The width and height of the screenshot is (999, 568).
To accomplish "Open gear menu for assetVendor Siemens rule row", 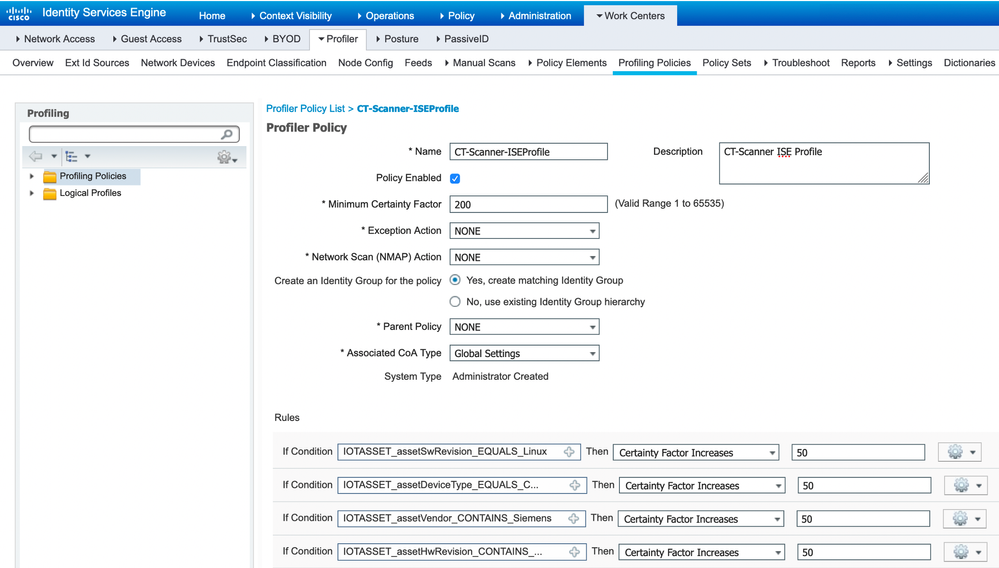I will (965, 518).
